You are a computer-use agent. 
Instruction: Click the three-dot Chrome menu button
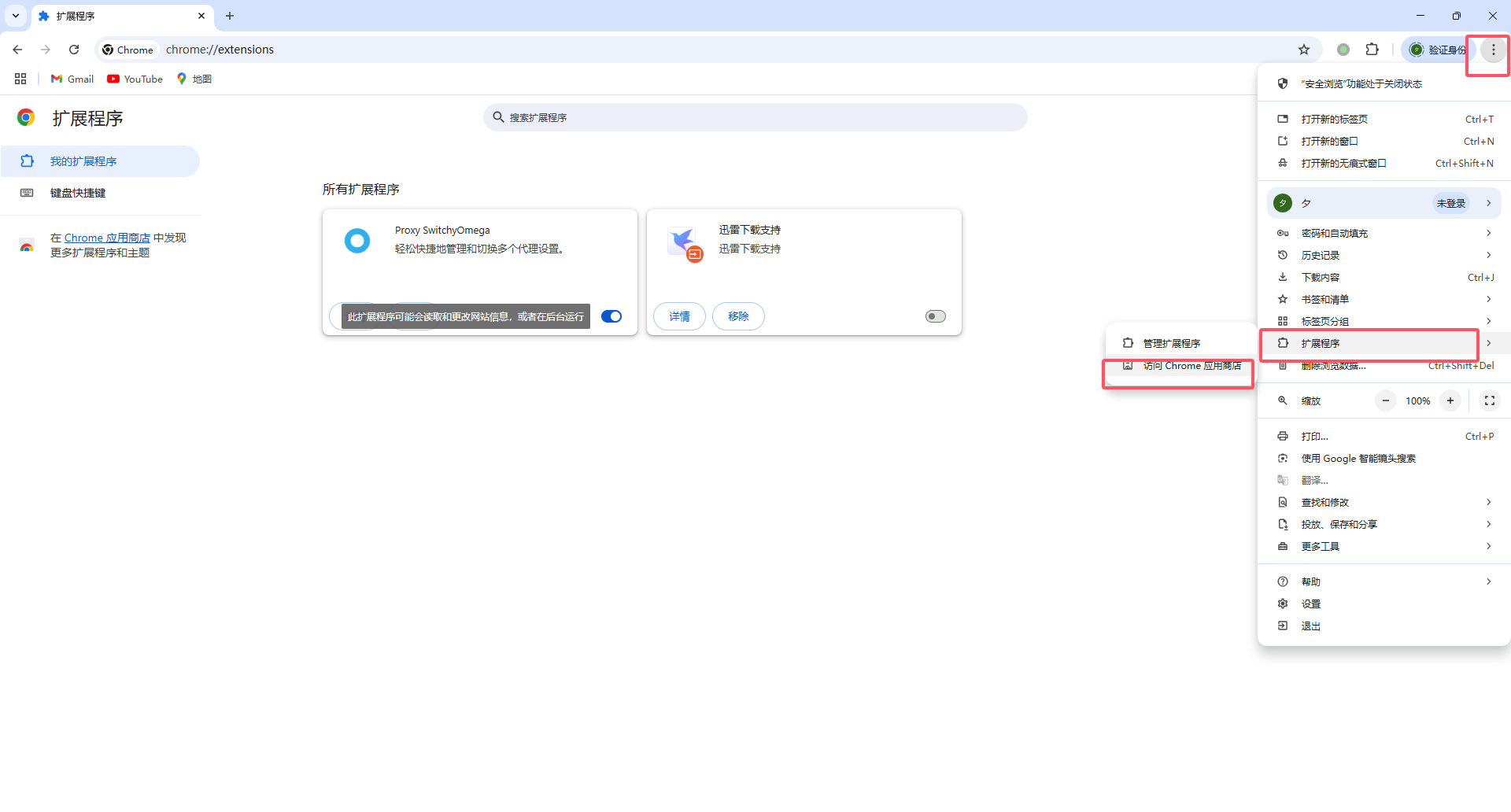[x=1493, y=50]
